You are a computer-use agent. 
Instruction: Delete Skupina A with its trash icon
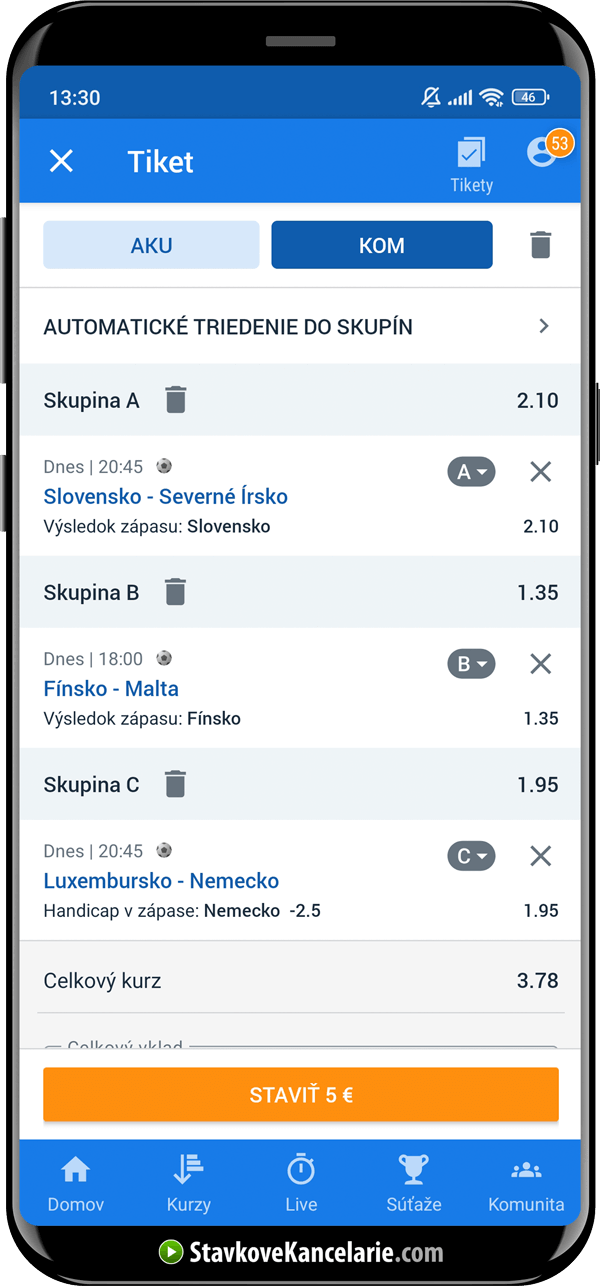pos(176,399)
